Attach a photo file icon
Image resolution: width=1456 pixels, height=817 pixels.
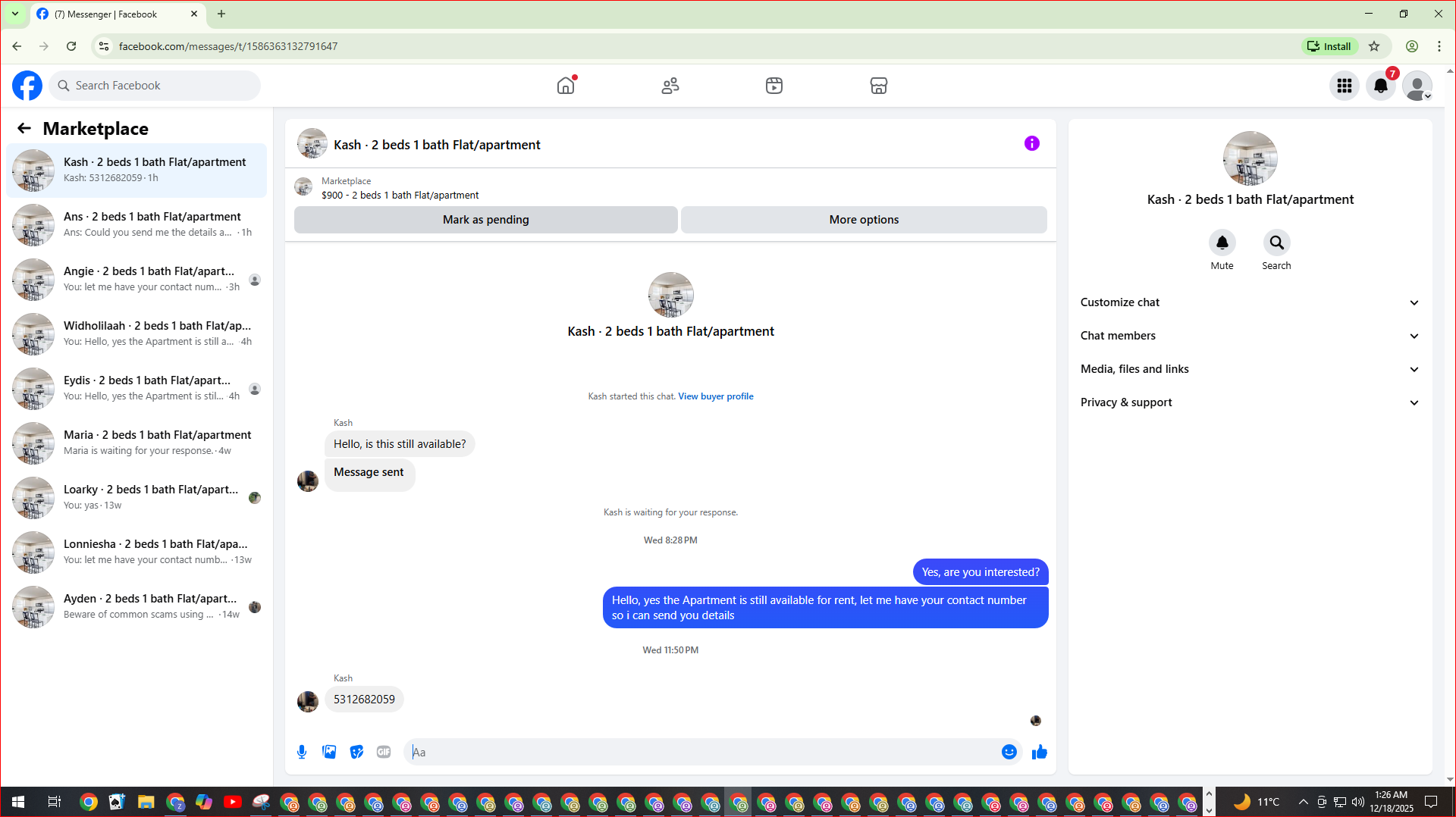(329, 752)
